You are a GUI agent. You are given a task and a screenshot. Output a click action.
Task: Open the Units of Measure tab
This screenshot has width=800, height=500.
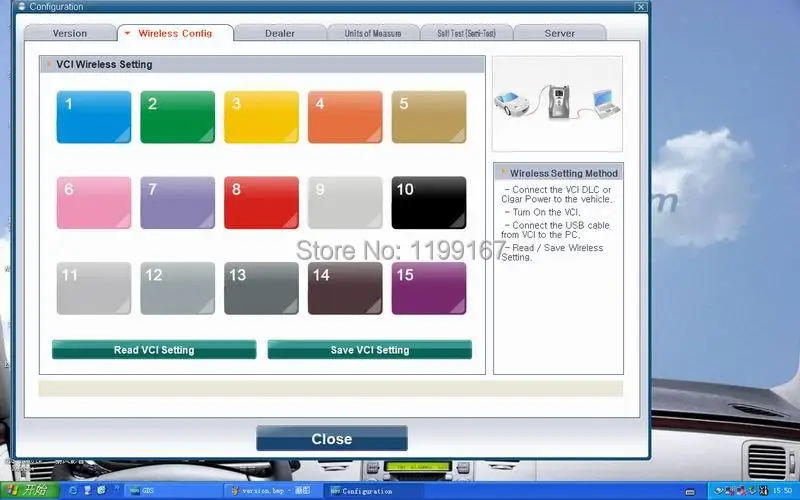click(x=372, y=33)
